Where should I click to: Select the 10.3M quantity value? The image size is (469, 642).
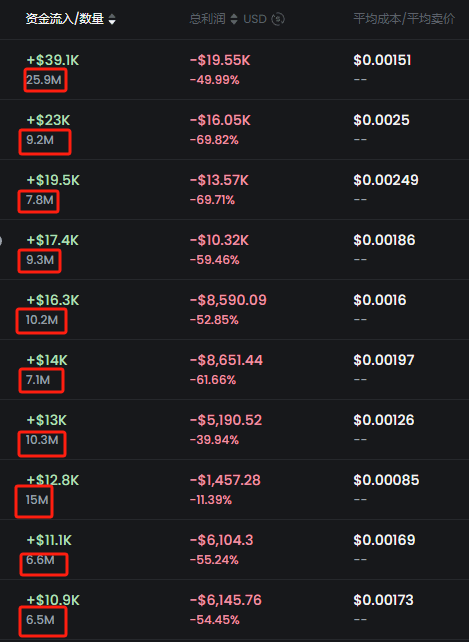coord(42,440)
